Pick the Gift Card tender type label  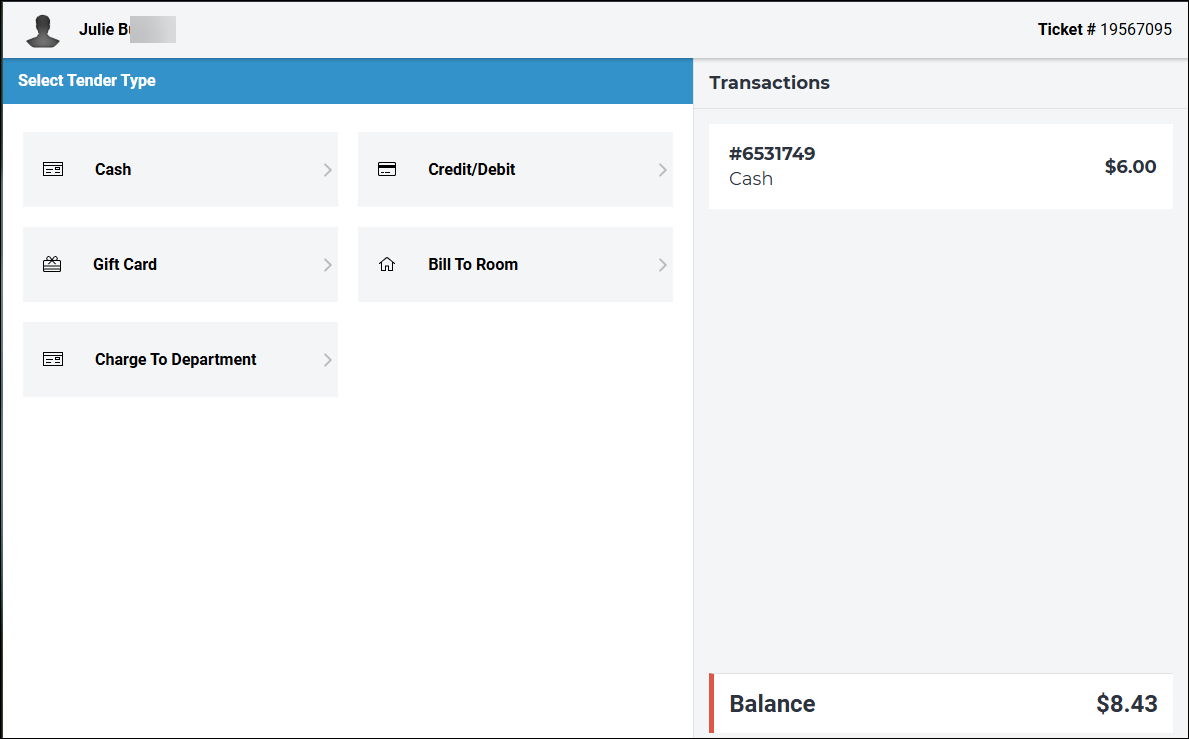[125, 264]
